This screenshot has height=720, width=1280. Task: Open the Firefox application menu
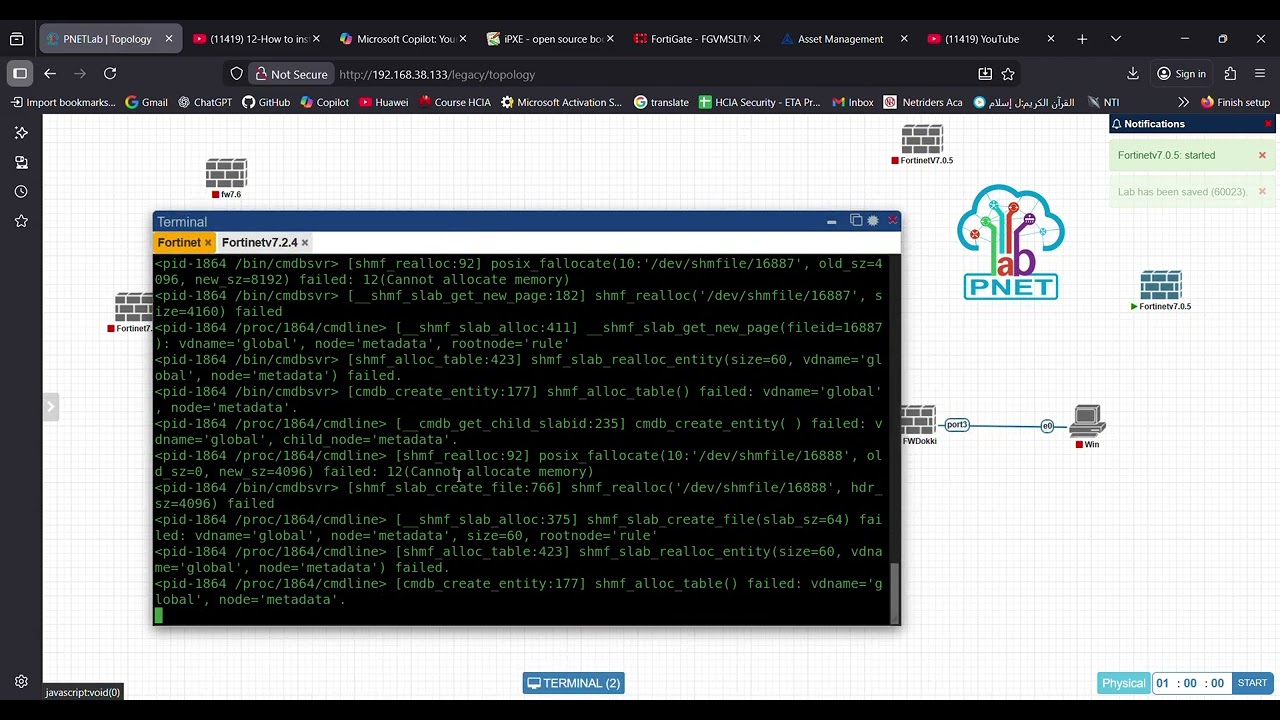(x=1260, y=74)
